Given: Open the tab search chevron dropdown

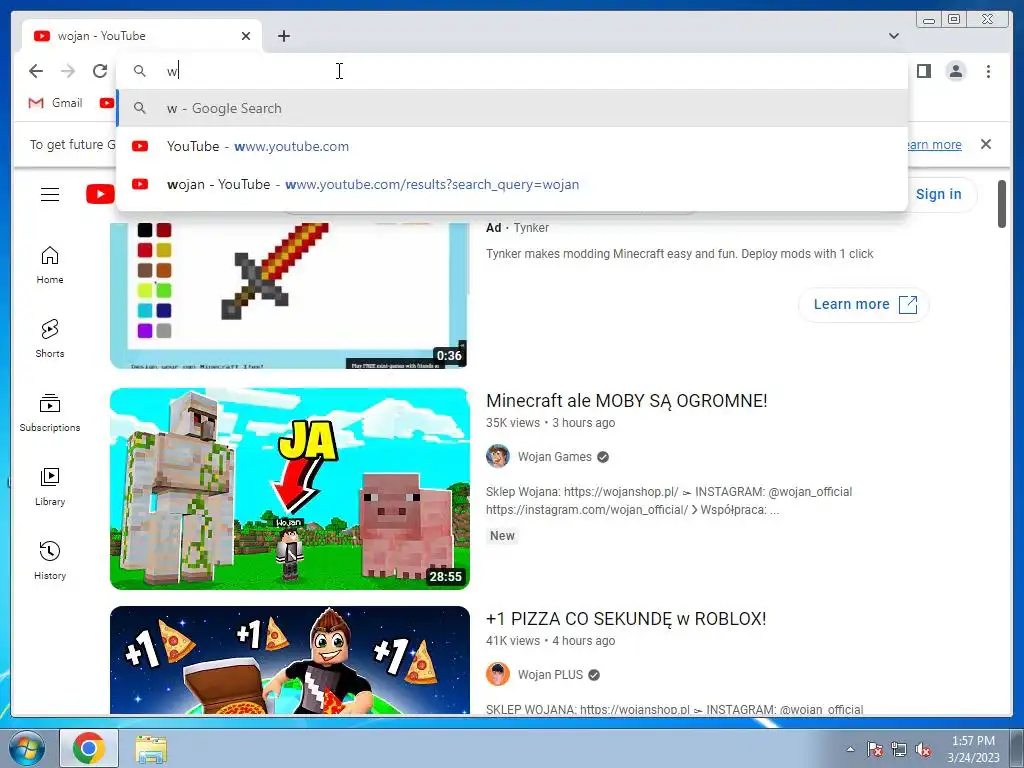Looking at the screenshot, I should (894, 36).
